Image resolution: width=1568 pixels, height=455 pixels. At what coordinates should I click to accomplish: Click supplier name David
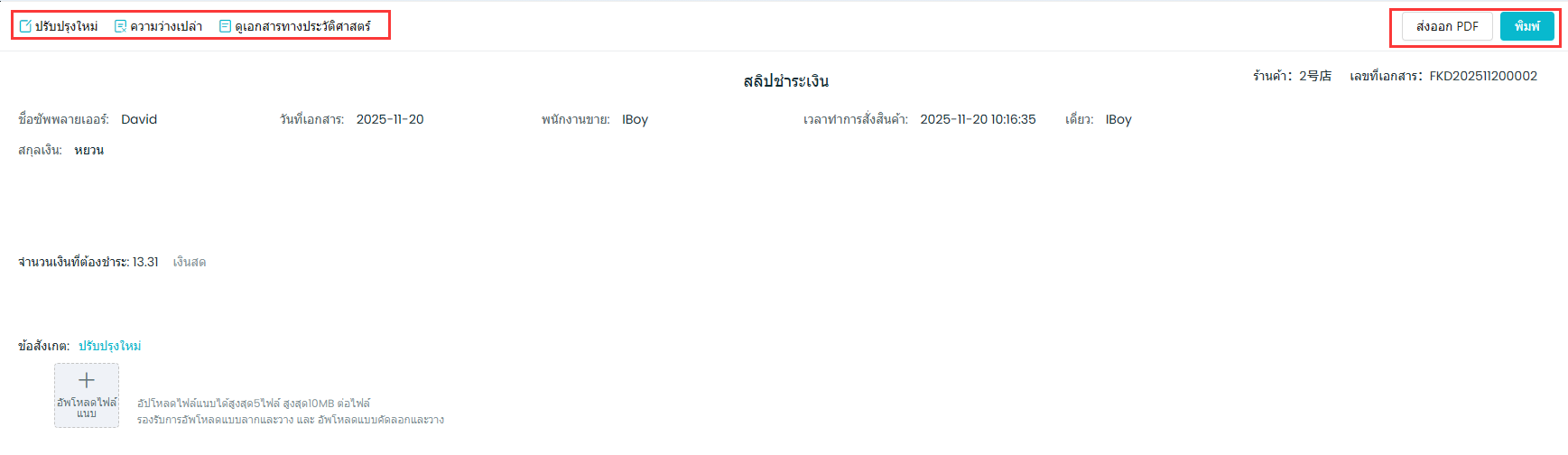pyautogui.click(x=139, y=119)
